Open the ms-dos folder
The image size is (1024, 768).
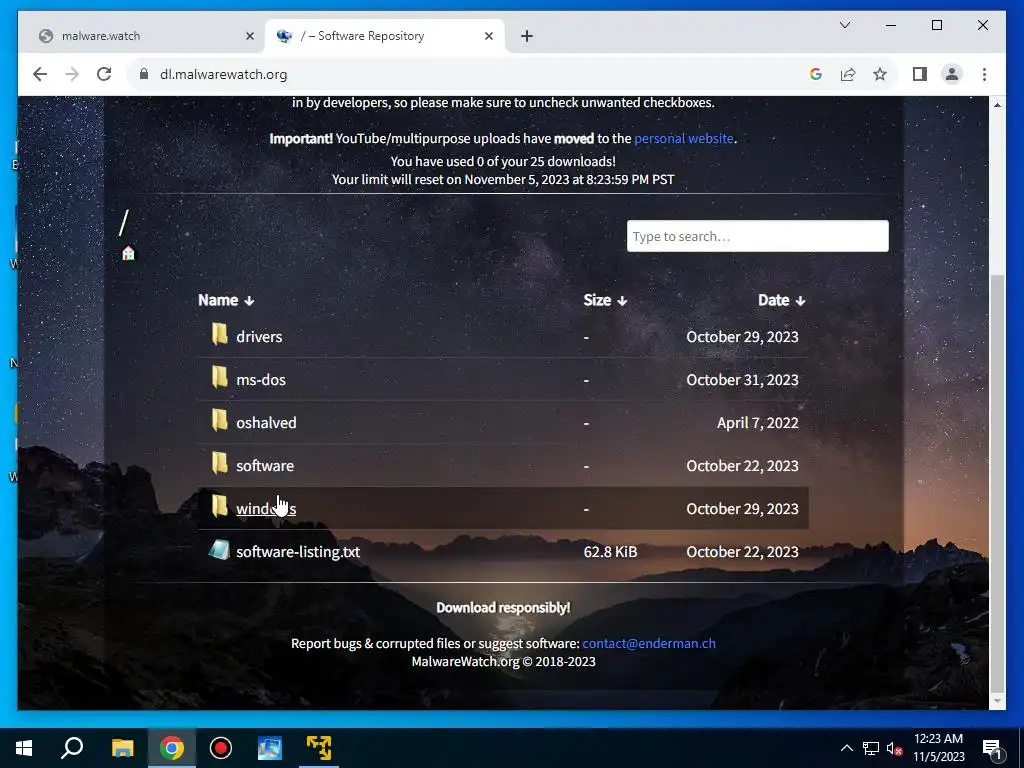pyautogui.click(x=261, y=379)
